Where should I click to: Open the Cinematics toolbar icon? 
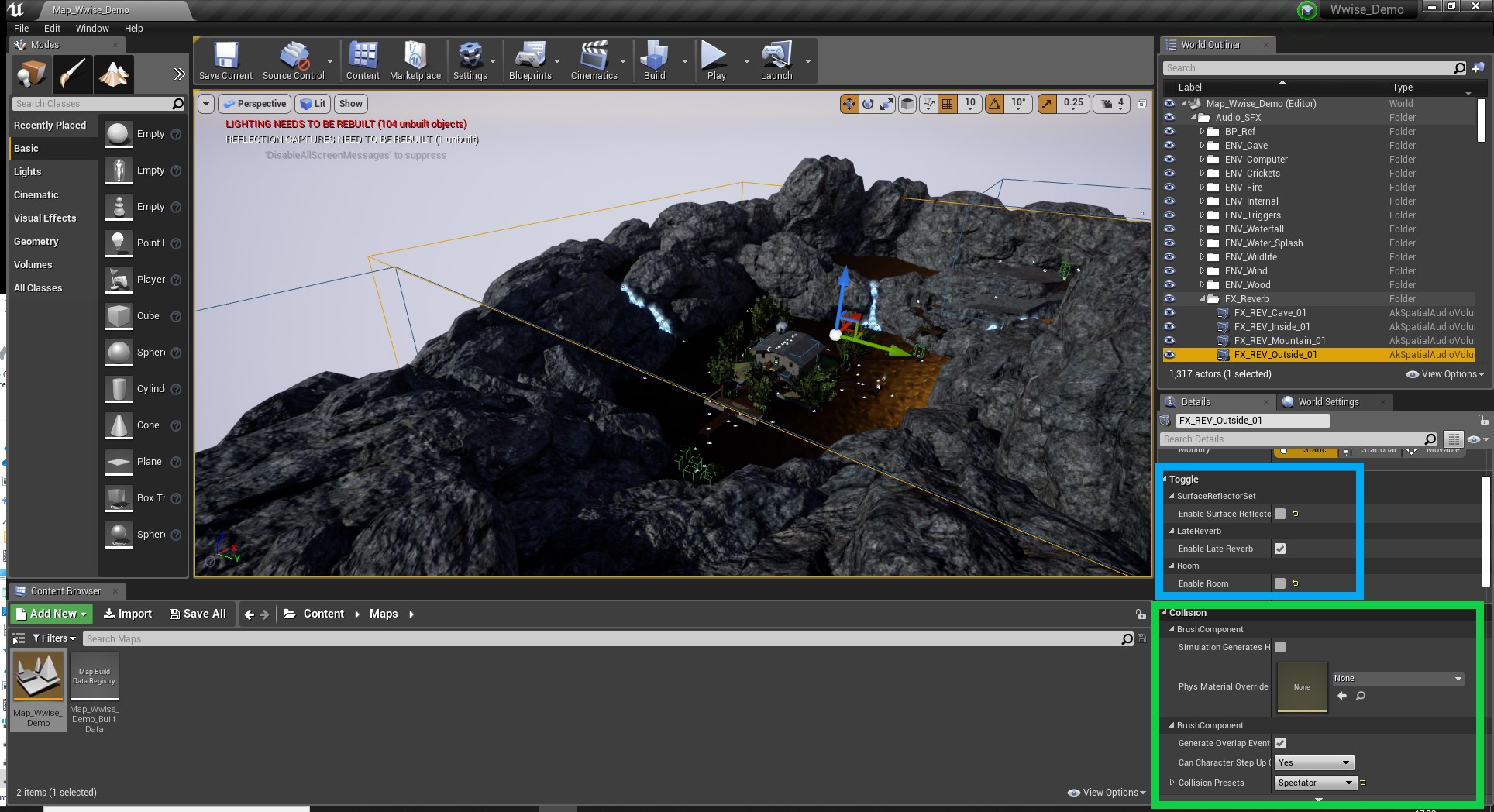[x=594, y=60]
